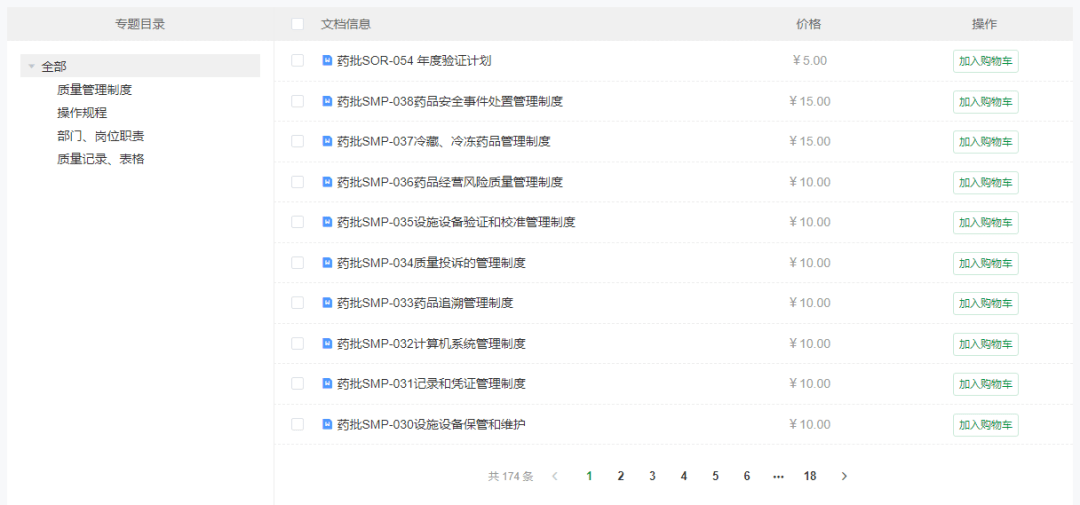Open document 药批SMP-038药品安全事件处置管理制度
1080x505 pixels.
click(x=450, y=101)
